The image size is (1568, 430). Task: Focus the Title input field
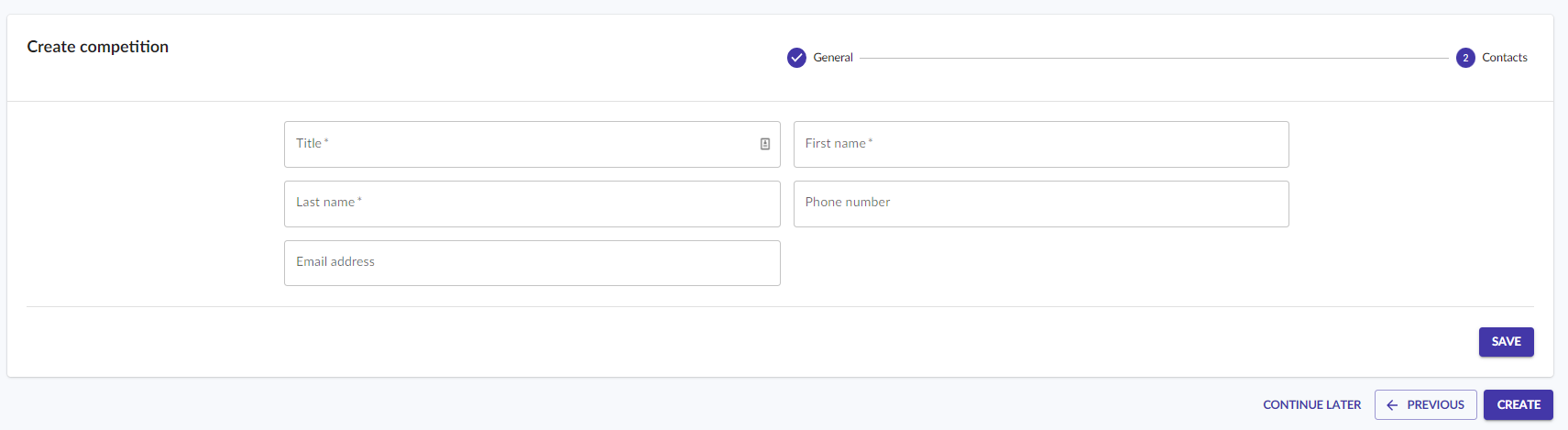click(x=532, y=144)
